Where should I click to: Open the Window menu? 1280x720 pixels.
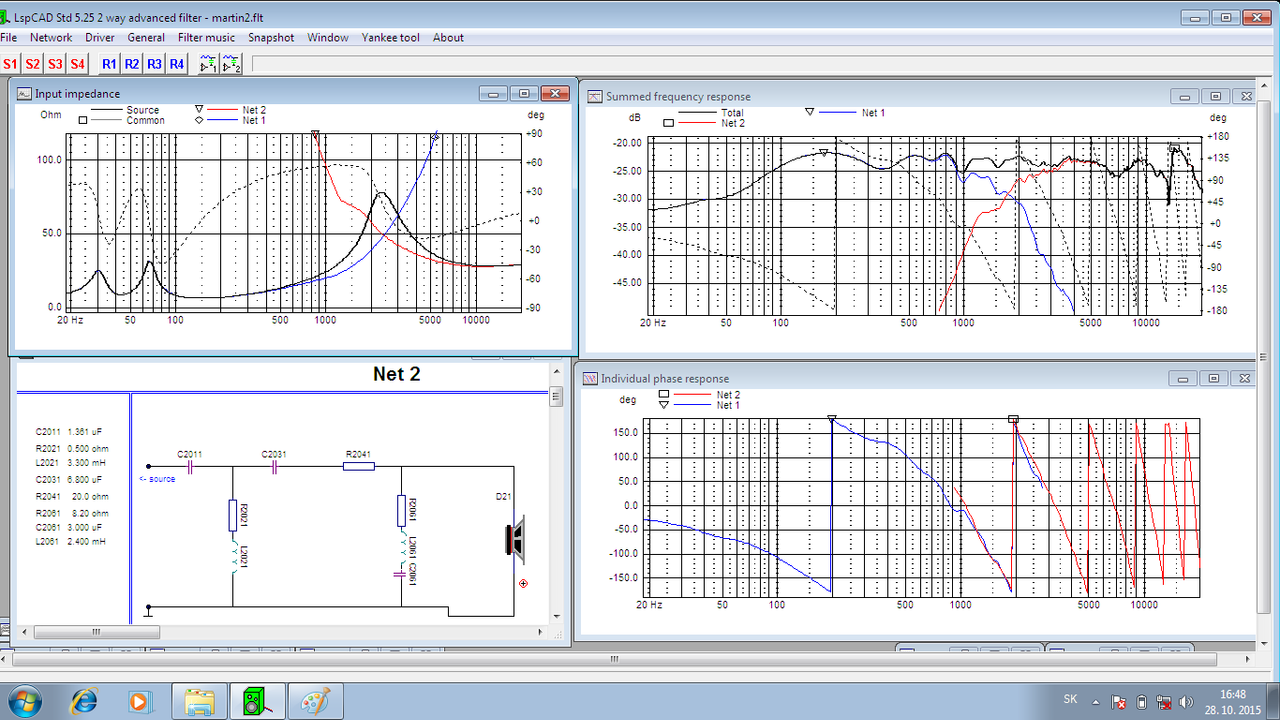click(x=328, y=38)
